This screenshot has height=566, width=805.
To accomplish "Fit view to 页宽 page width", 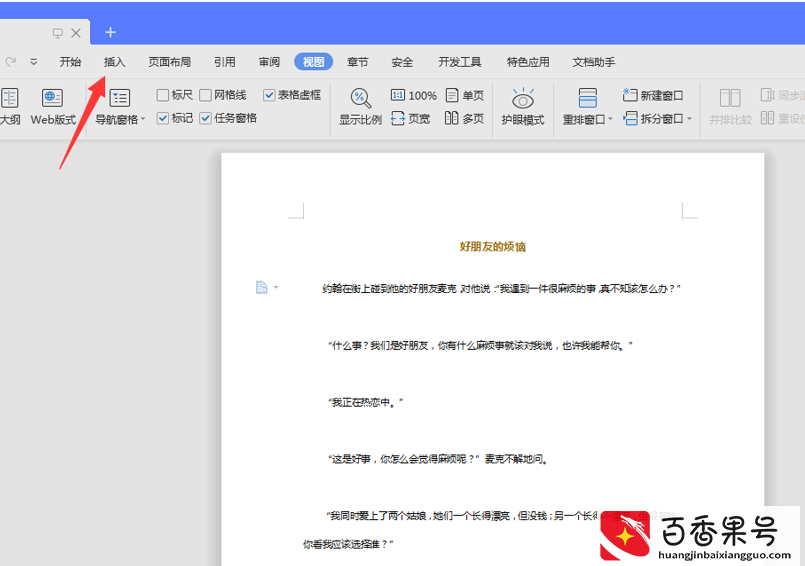I will (410, 119).
